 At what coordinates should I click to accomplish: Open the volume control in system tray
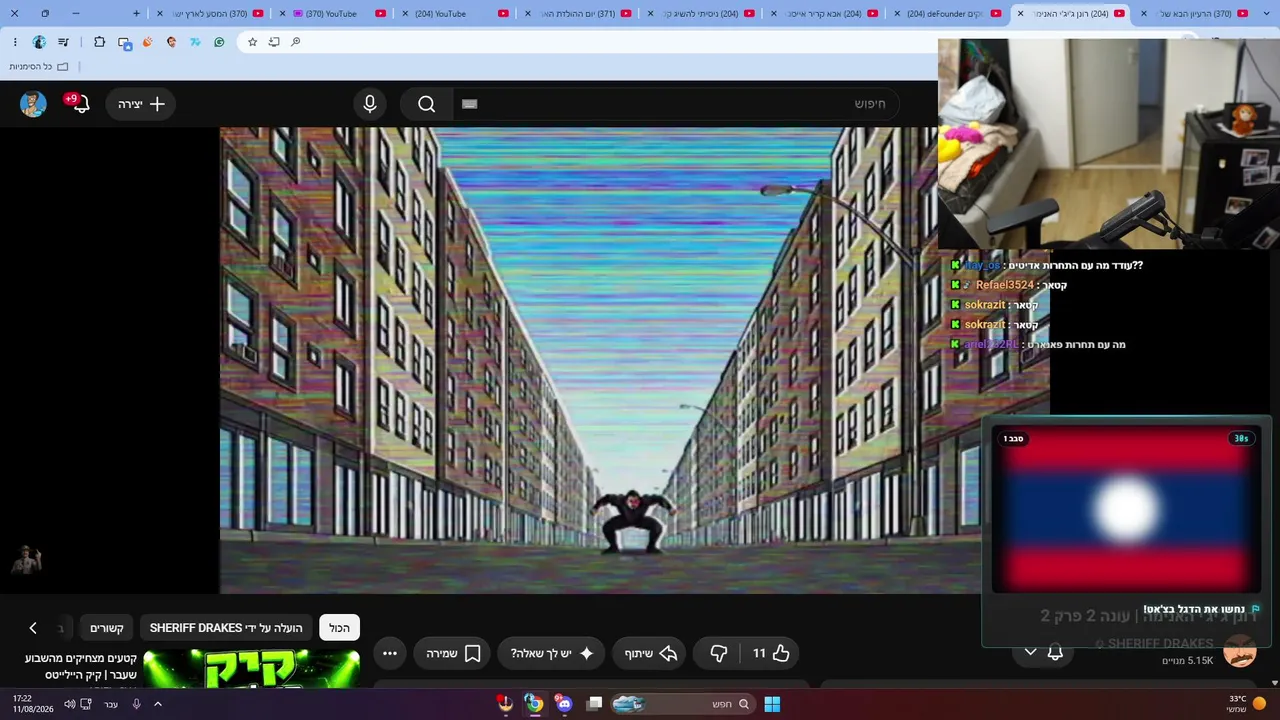coord(69,704)
